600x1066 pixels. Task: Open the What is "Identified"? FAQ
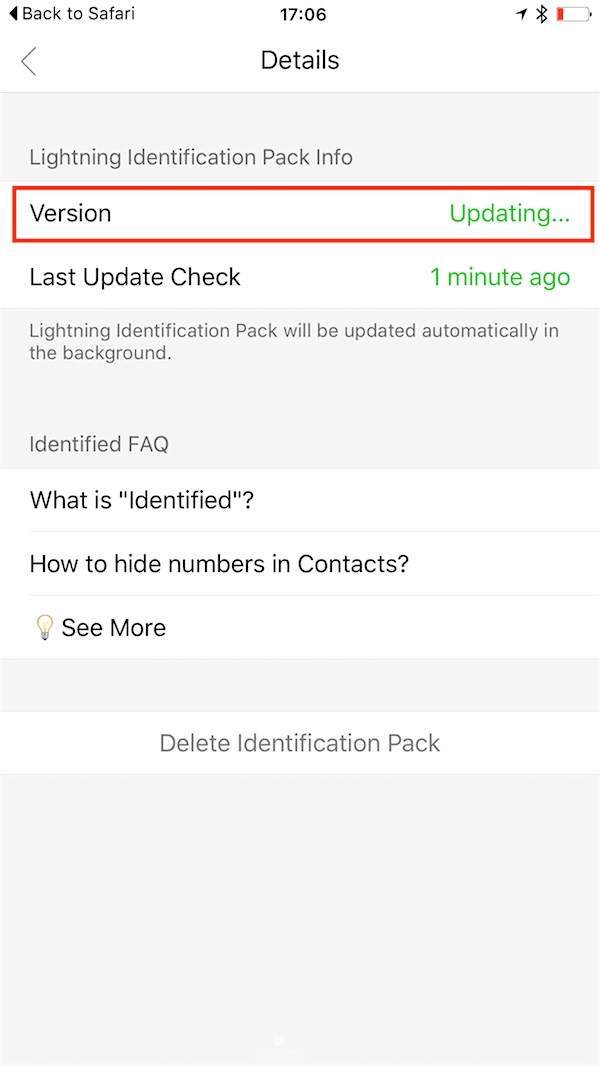142,499
